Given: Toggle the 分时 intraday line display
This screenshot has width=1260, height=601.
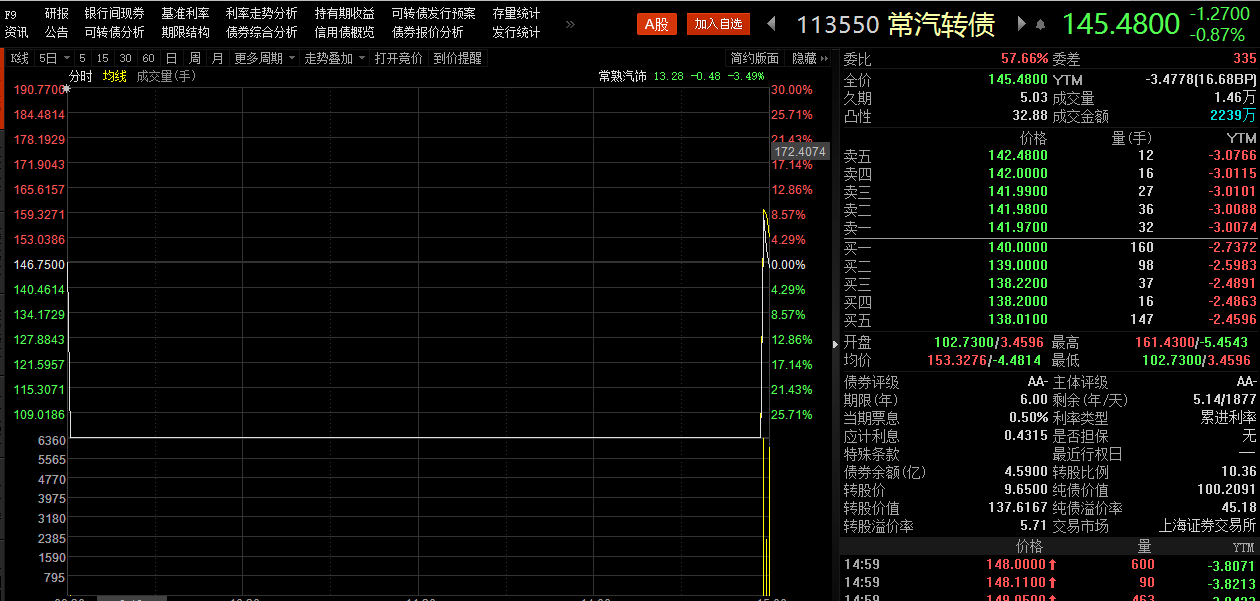Looking at the screenshot, I should (81, 76).
